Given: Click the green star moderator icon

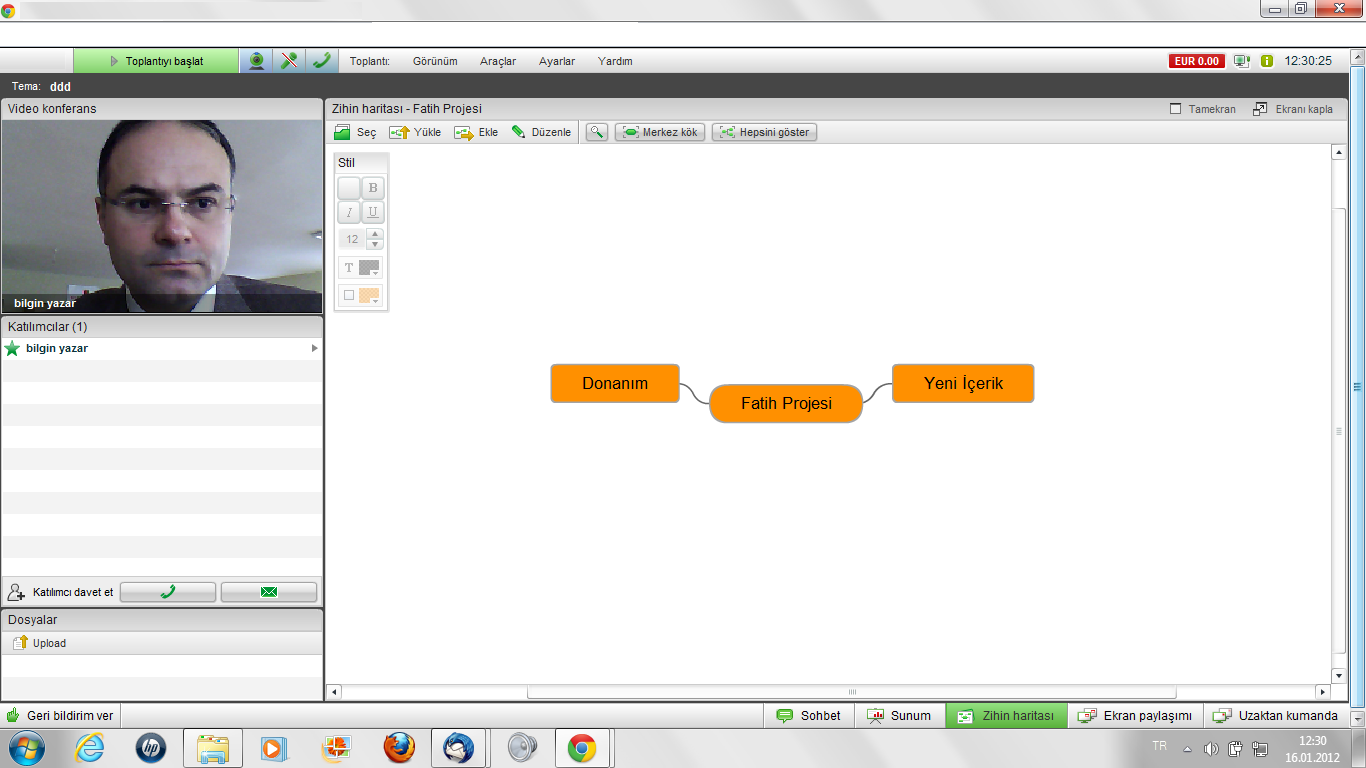Looking at the screenshot, I should tap(12, 348).
